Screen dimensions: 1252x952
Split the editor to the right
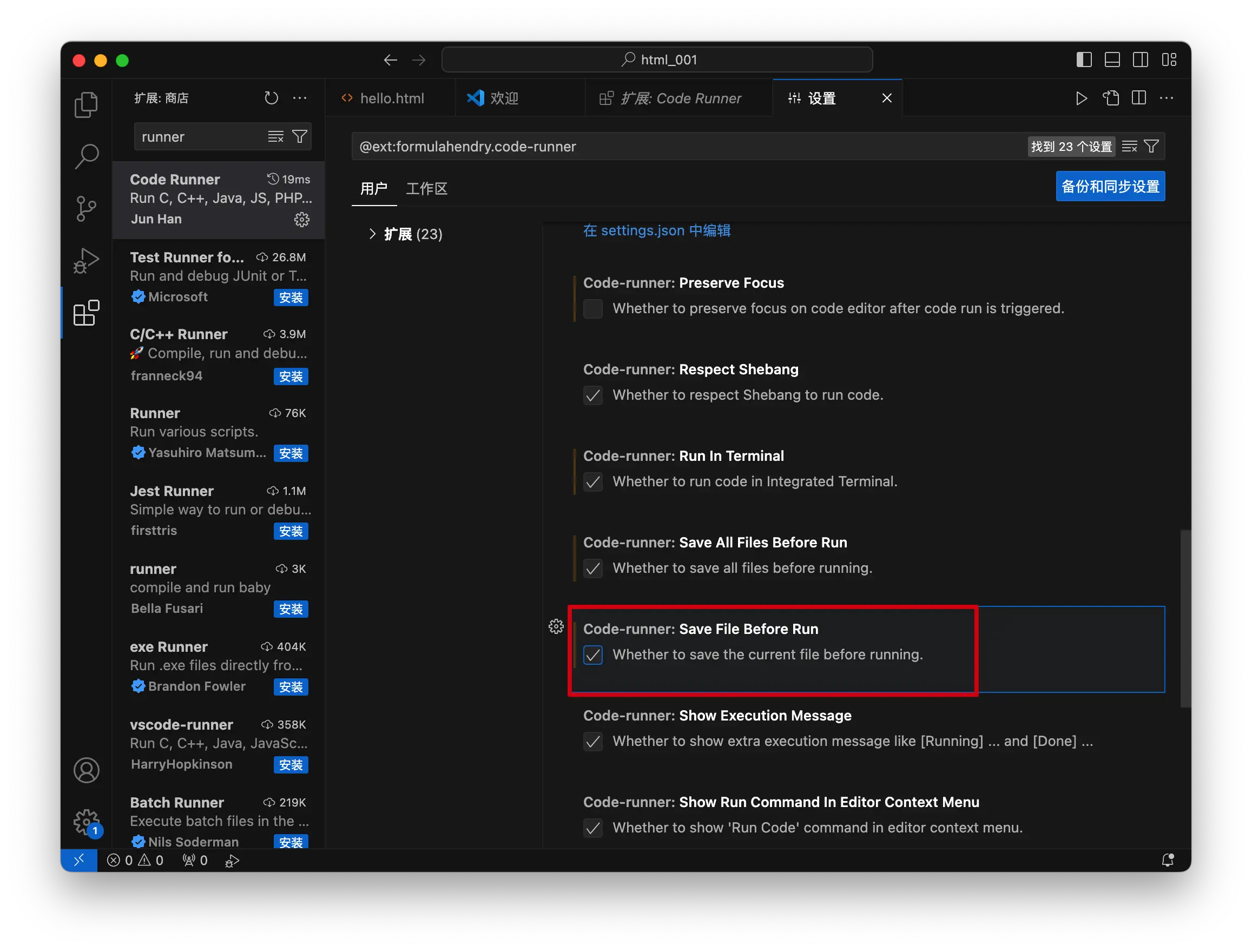1138,98
